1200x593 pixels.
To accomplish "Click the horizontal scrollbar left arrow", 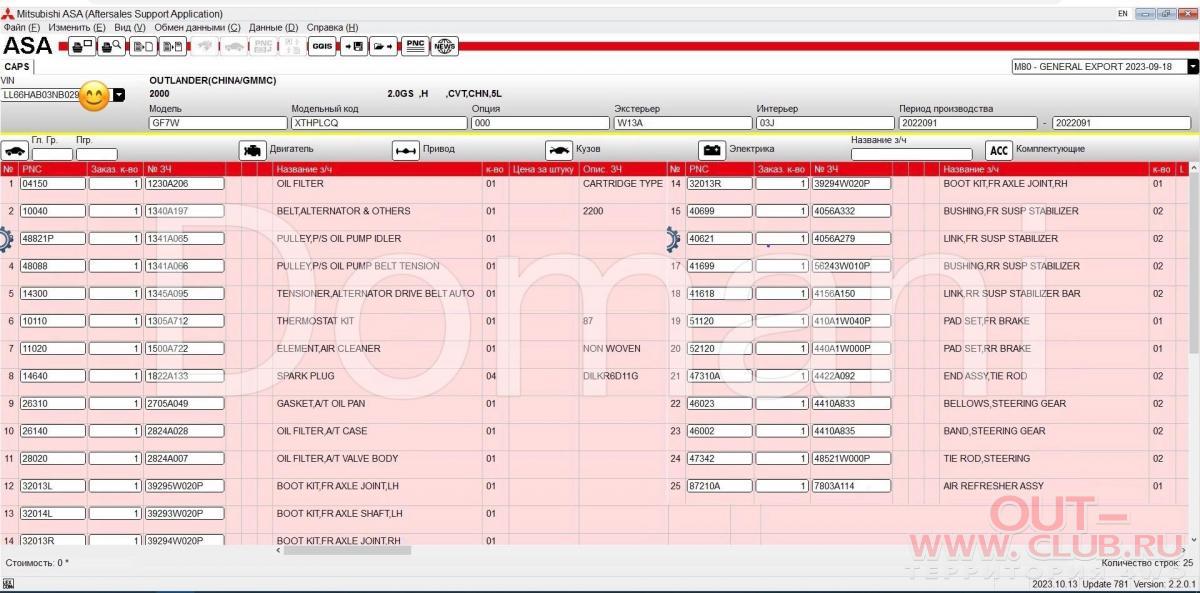I will tap(279, 550).
